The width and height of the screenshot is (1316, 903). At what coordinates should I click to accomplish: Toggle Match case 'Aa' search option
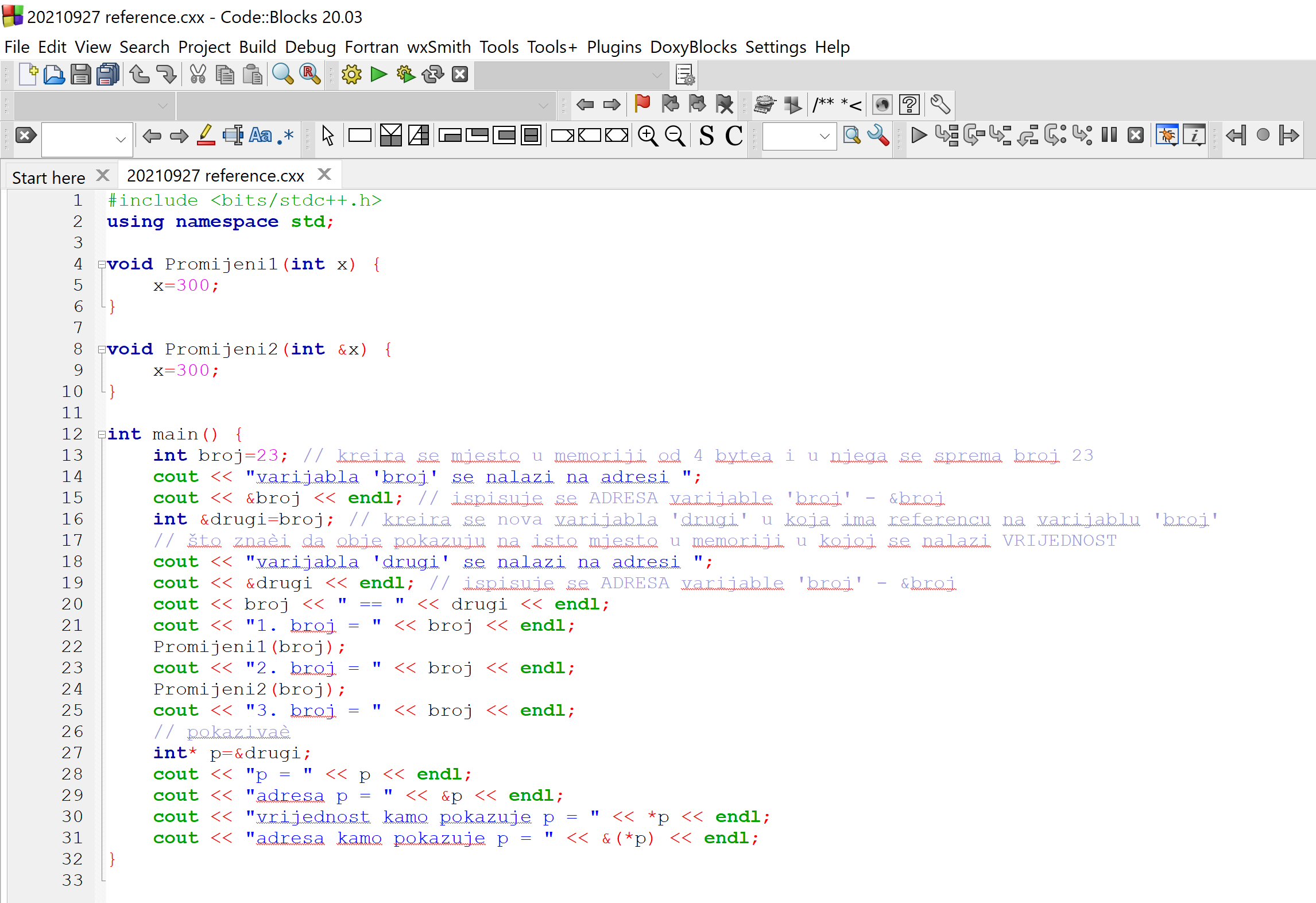(260, 136)
